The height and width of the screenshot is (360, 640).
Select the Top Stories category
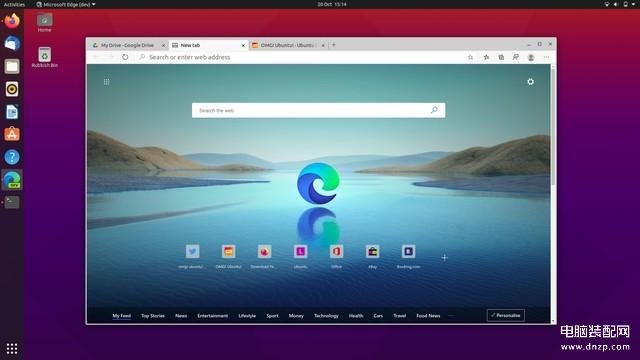[x=153, y=316]
